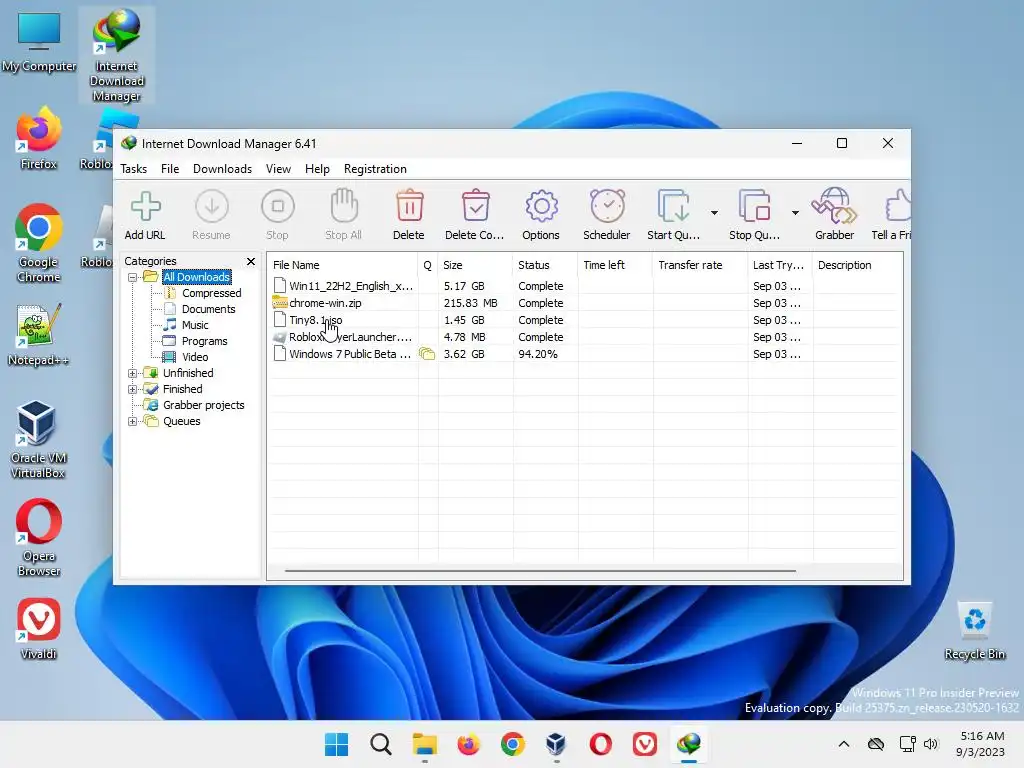
Task: Open the Tasks menu
Action: [x=134, y=169]
